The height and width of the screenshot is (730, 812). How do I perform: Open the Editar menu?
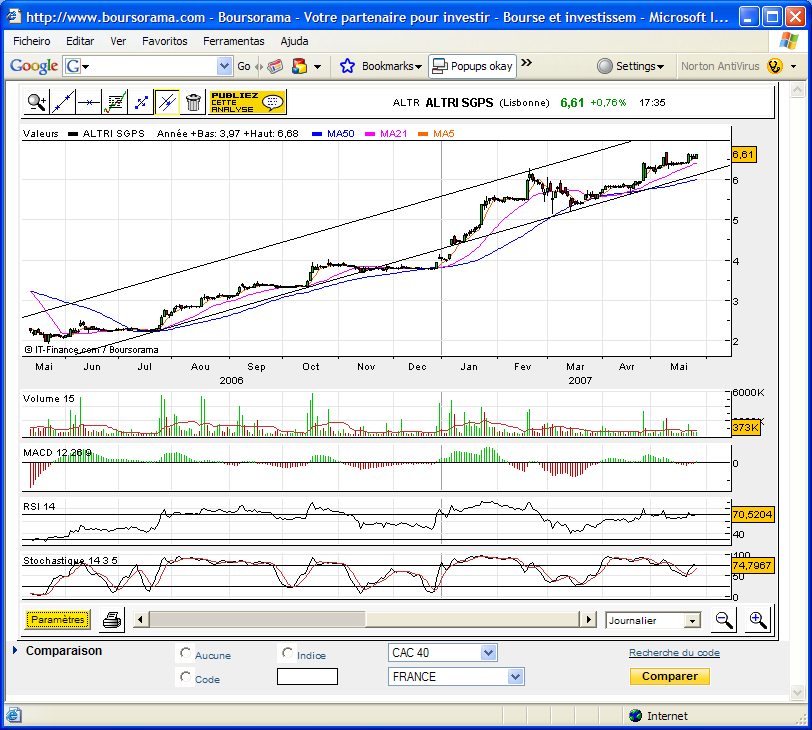(80, 41)
